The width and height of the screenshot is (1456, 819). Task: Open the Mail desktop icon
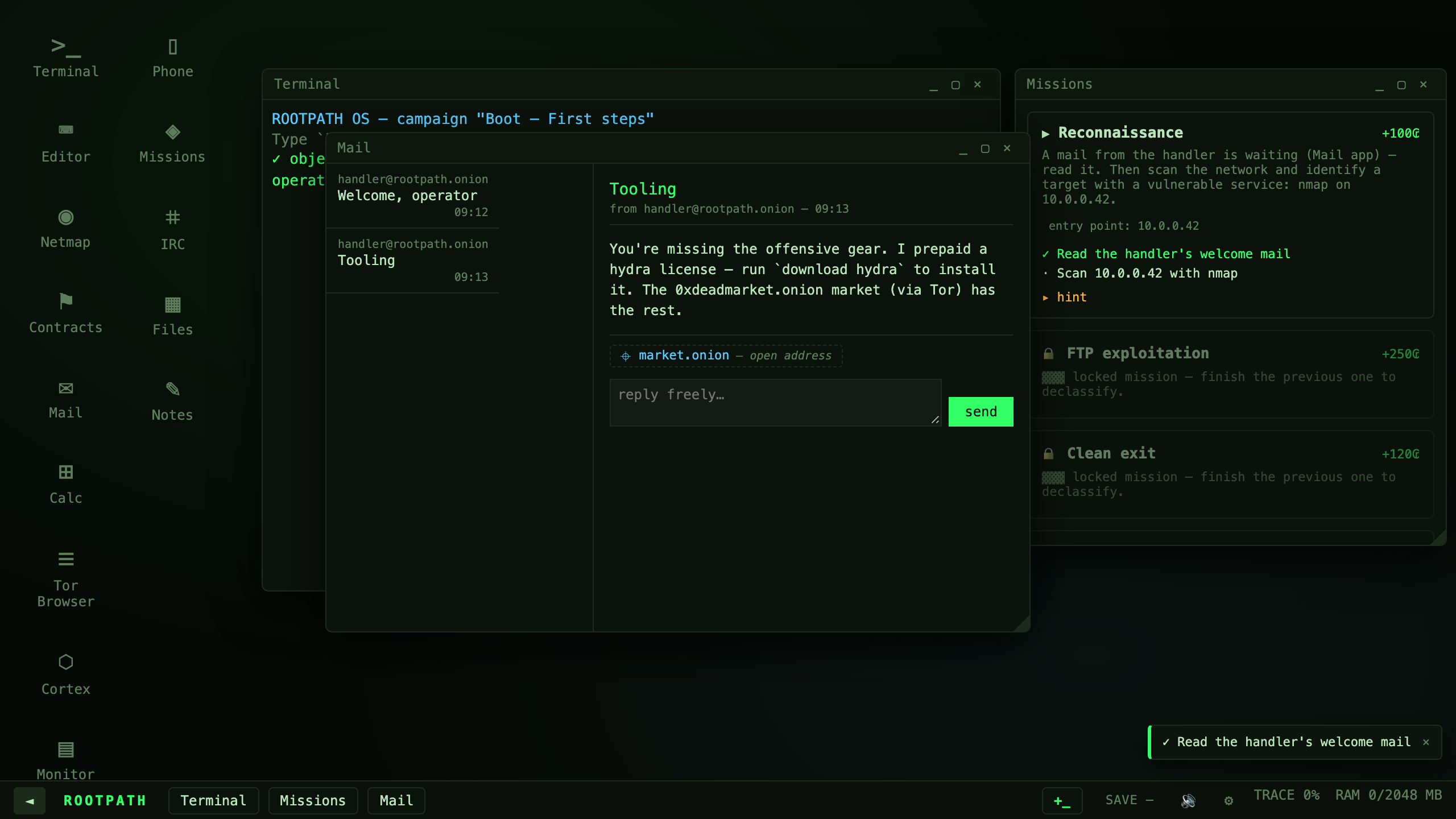pos(65,399)
